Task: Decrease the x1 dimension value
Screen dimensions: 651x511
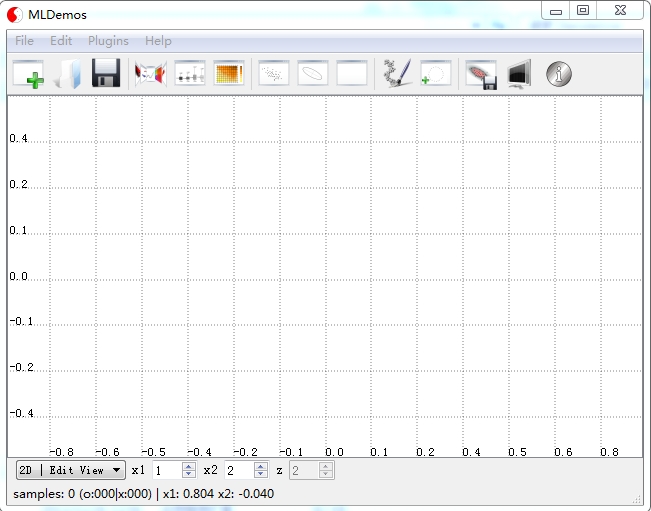Action: coord(189,474)
